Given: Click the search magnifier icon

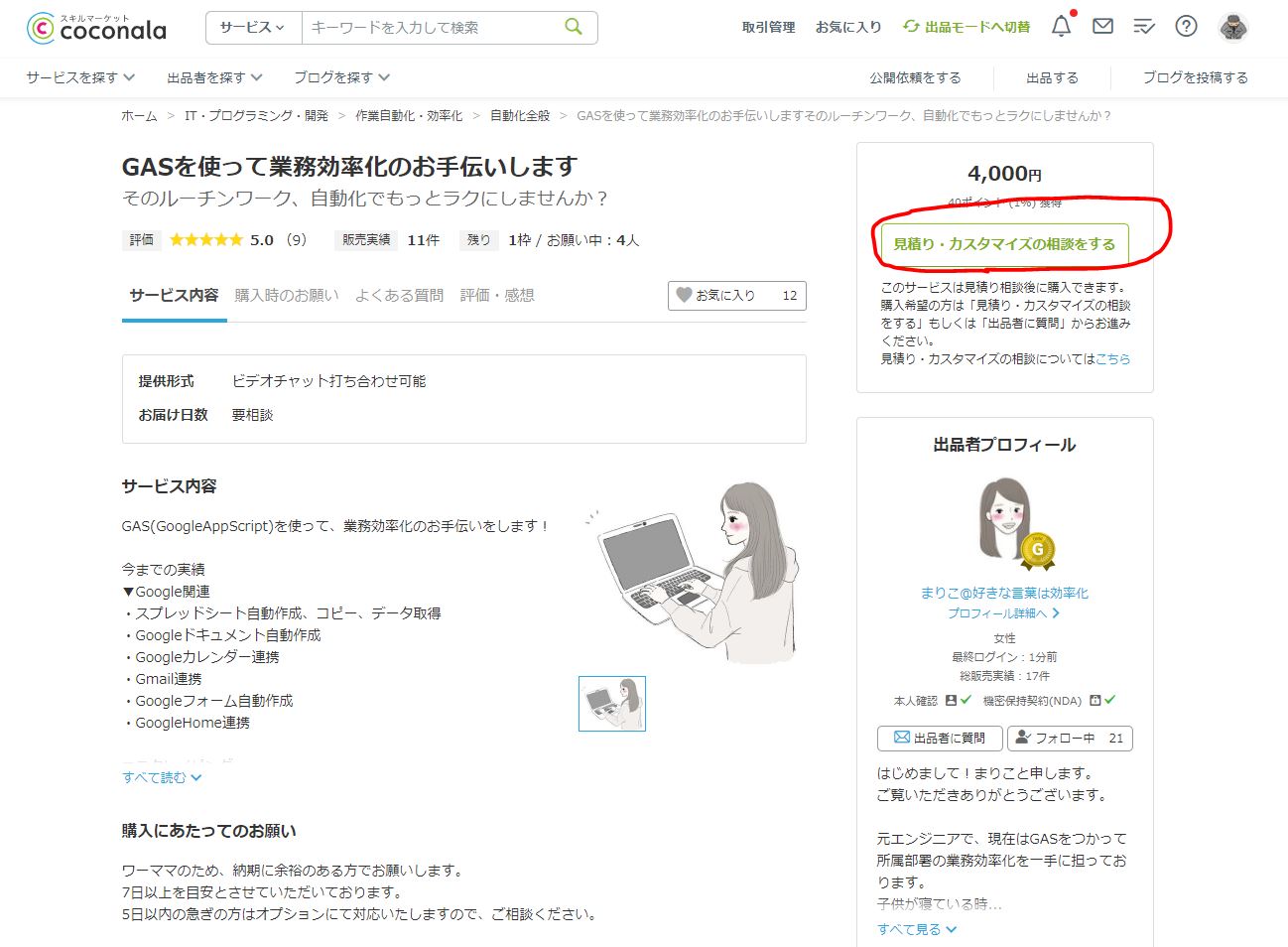Looking at the screenshot, I should (574, 27).
